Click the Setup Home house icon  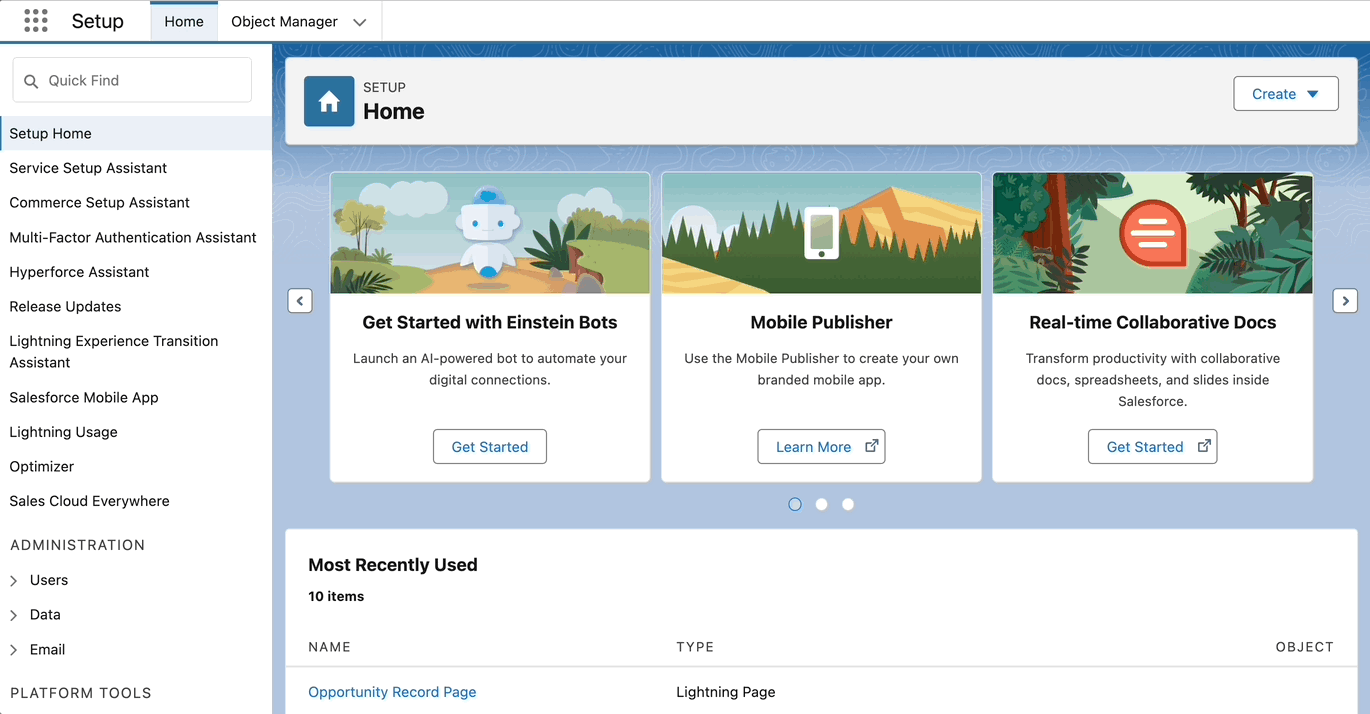329,101
